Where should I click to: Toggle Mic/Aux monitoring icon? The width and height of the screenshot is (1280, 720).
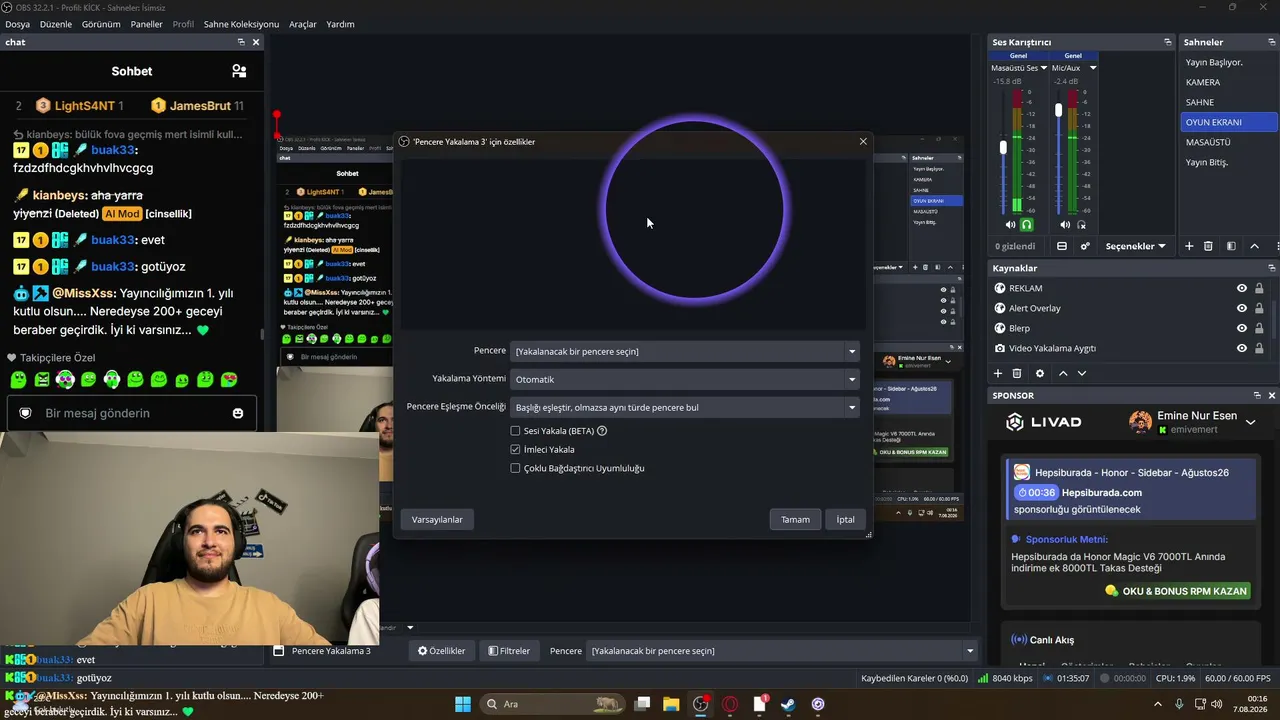click(1081, 225)
